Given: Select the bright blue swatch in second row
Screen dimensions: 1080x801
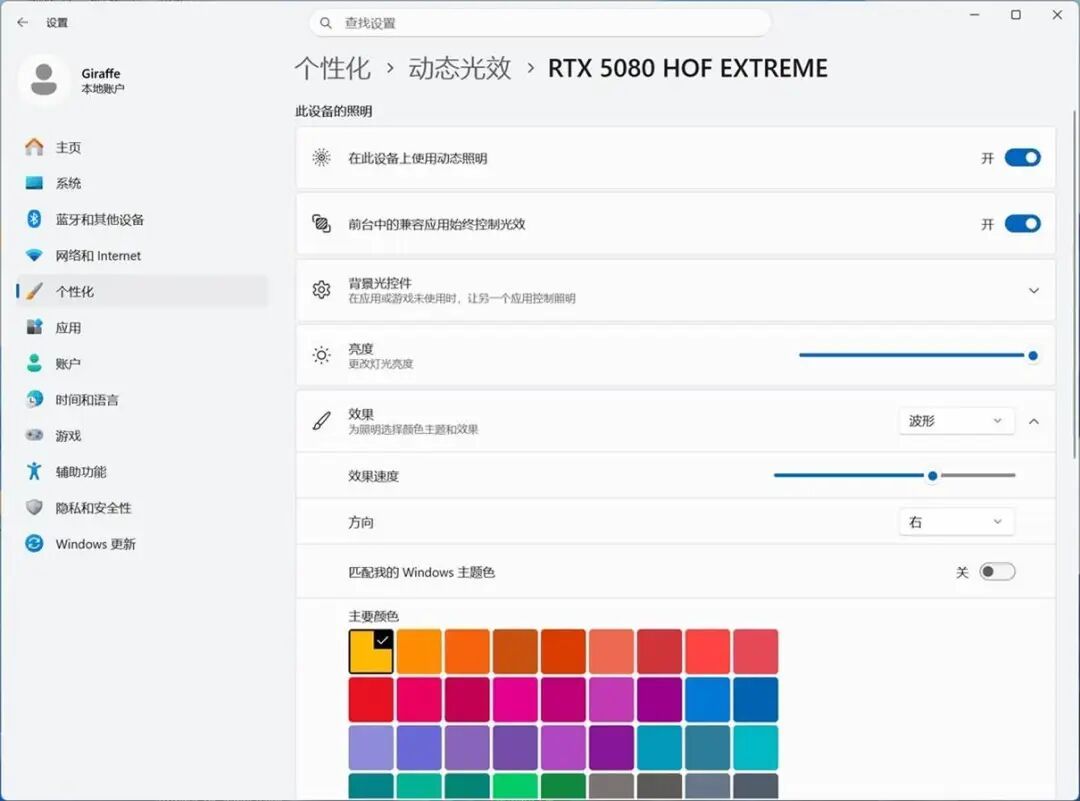Looking at the screenshot, I should click(707, 699).
